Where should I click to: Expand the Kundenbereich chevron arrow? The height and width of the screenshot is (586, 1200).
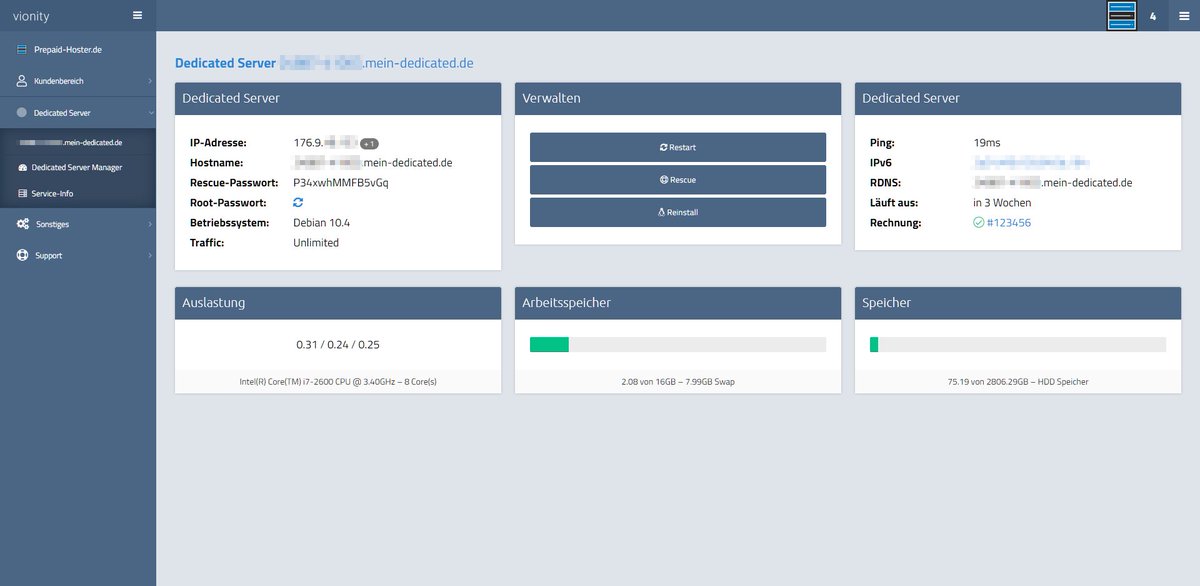(x=150, y=80)
